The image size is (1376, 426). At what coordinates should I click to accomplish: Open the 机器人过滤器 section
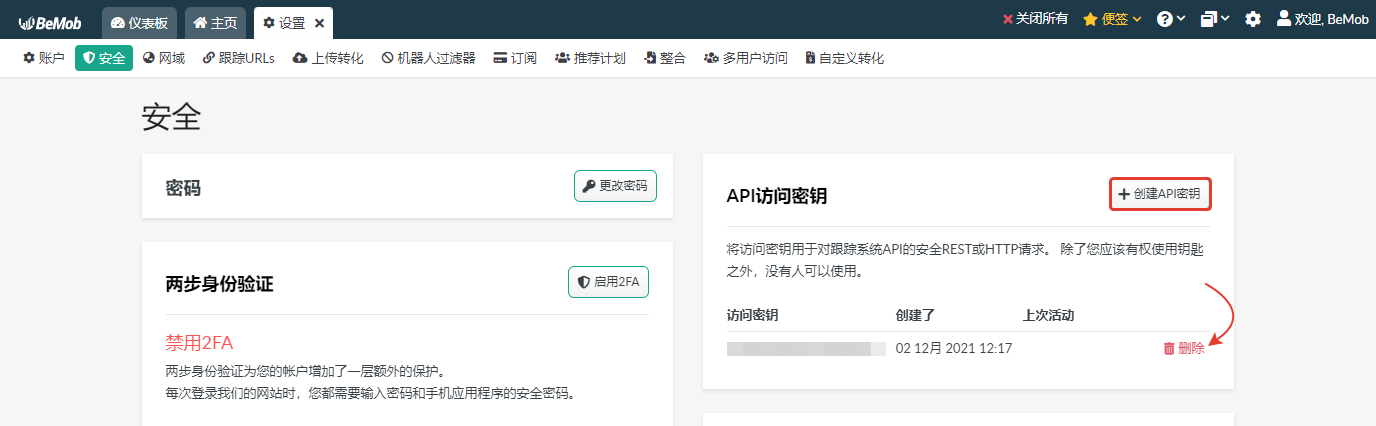click(x=428, y=58)
